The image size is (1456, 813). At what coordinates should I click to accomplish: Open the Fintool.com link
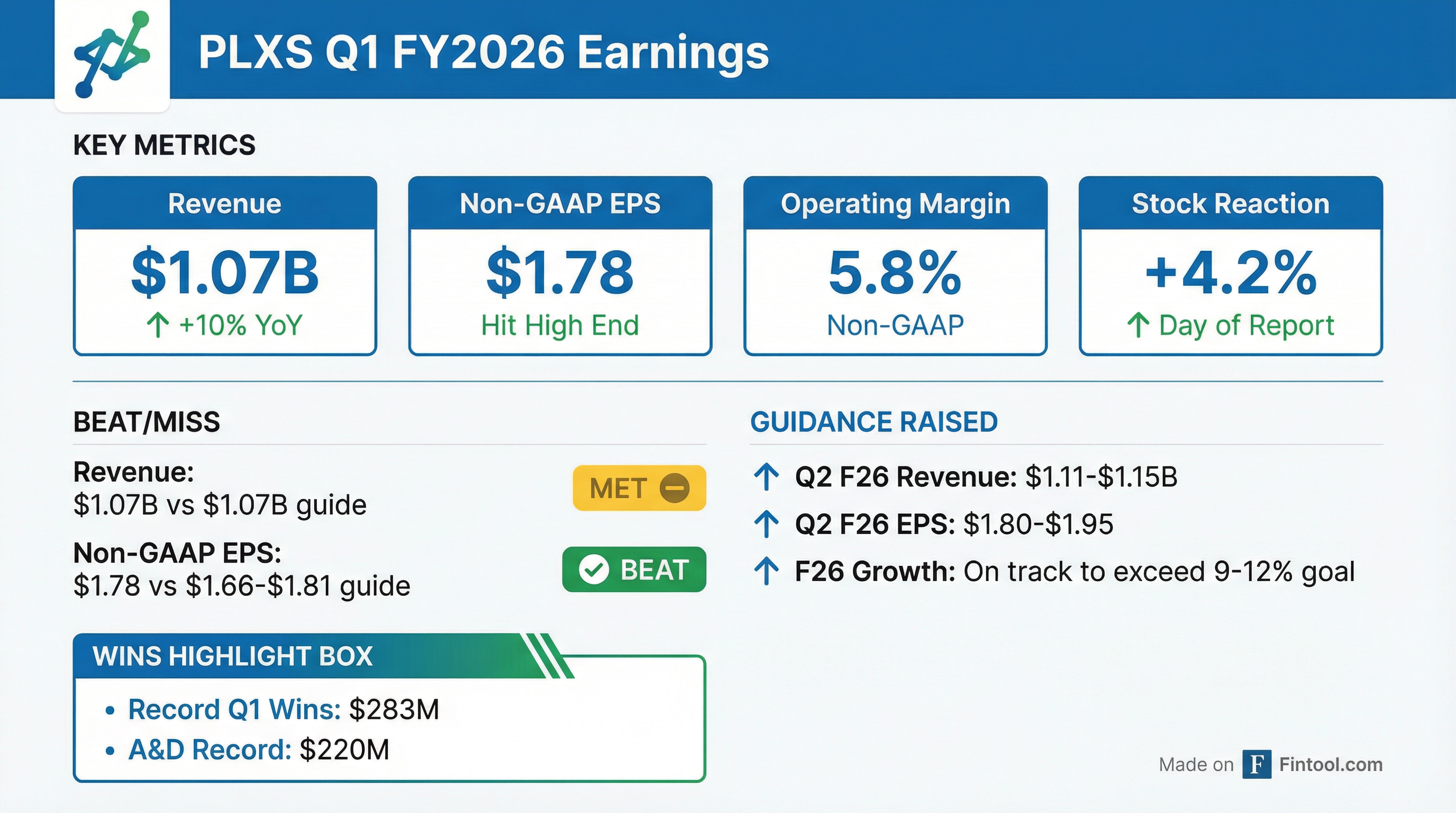coord(1331,764)
